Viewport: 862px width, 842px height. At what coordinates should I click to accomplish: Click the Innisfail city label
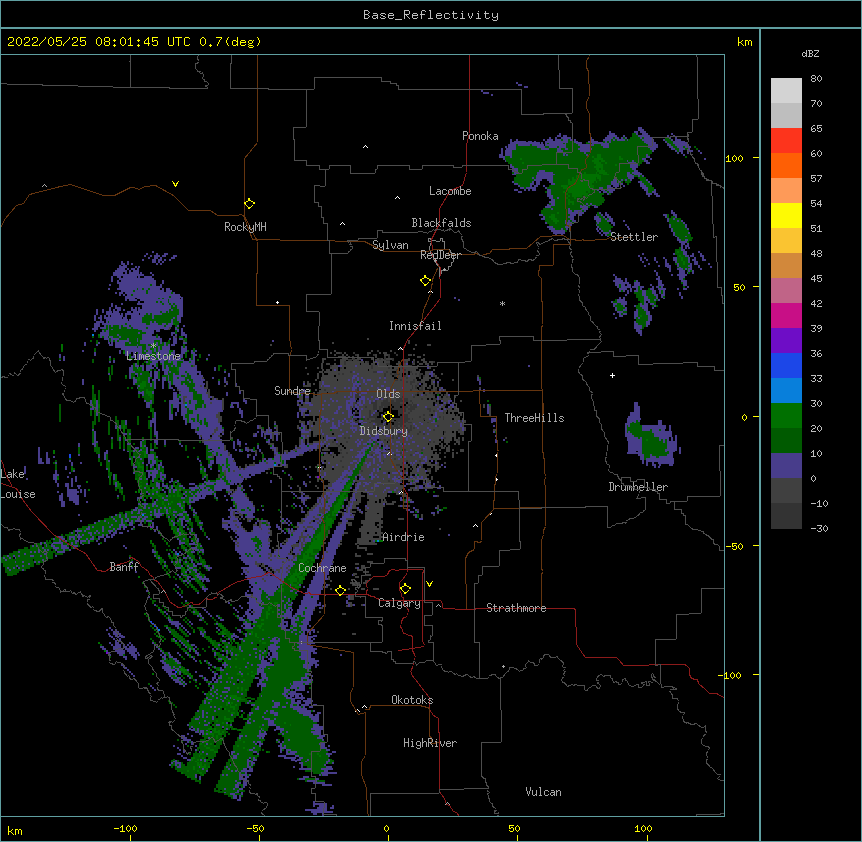point(415,326)
